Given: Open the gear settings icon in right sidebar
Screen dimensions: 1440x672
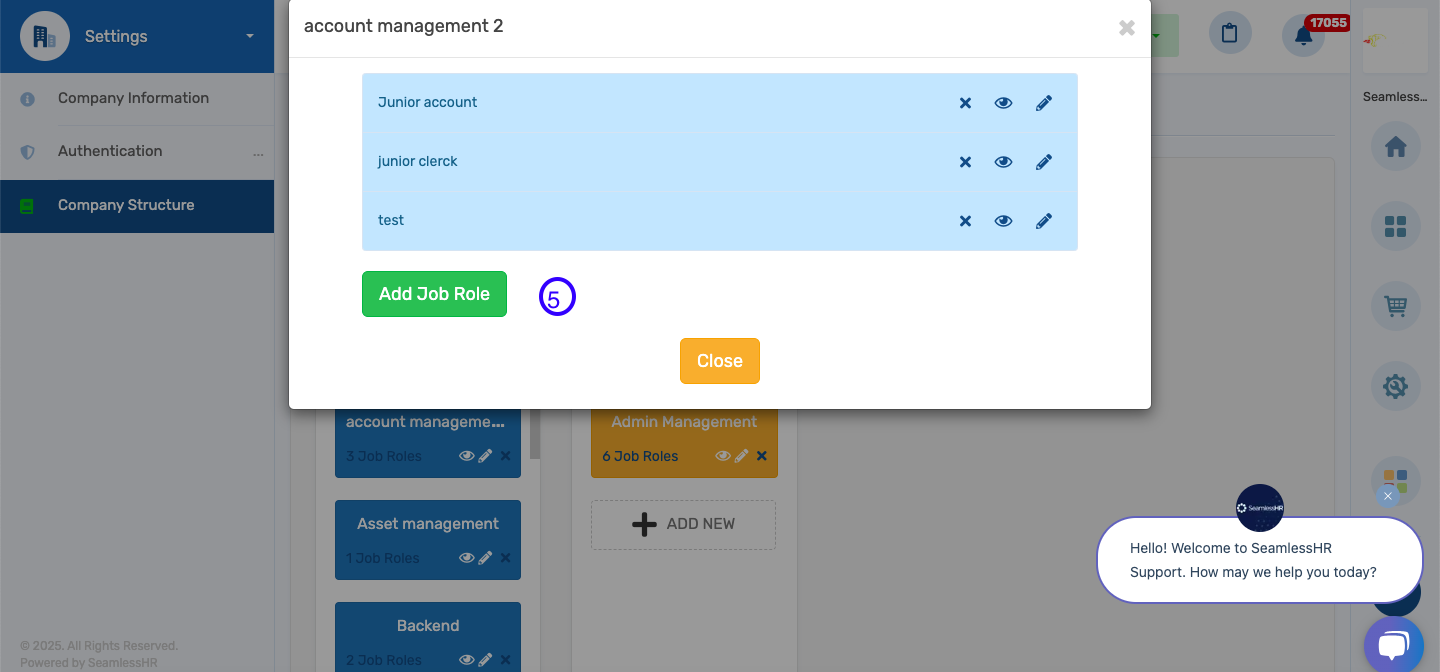Looking at the screenshot, I should coord(1396,385).
